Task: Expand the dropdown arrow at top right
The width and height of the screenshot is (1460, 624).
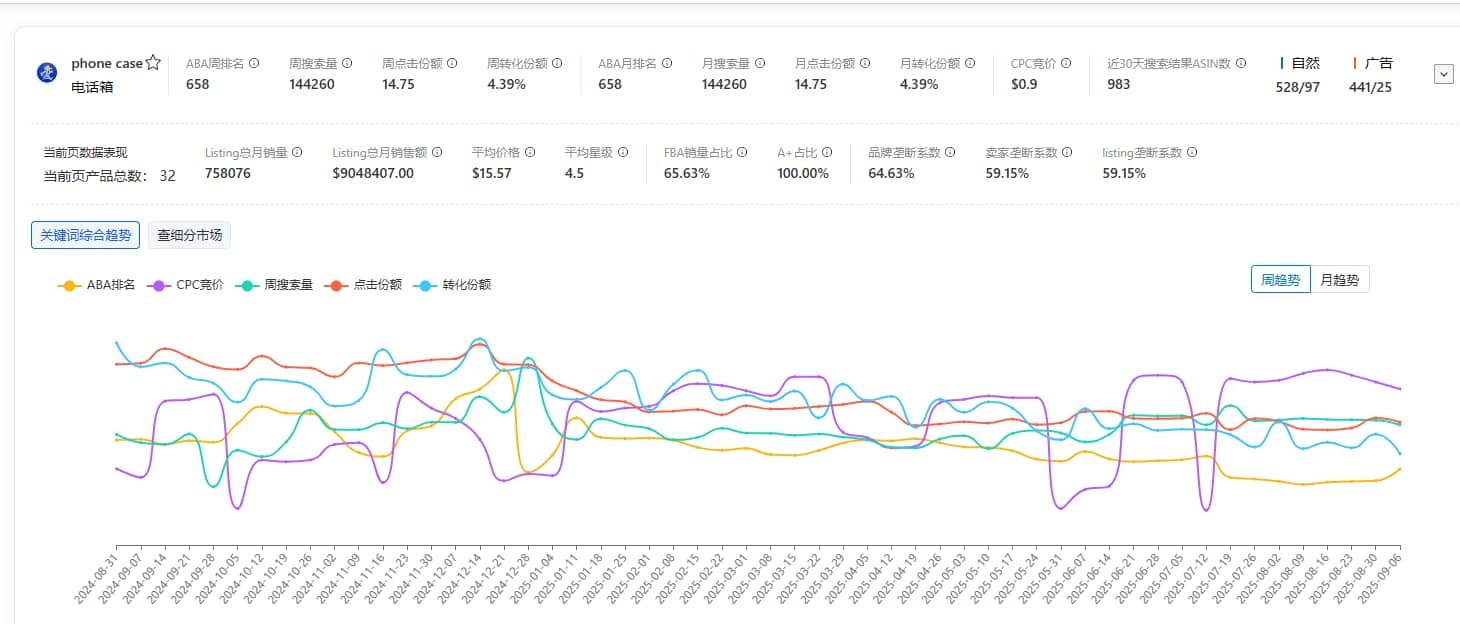Action: pyautogui.click(x=1443, y=74)
